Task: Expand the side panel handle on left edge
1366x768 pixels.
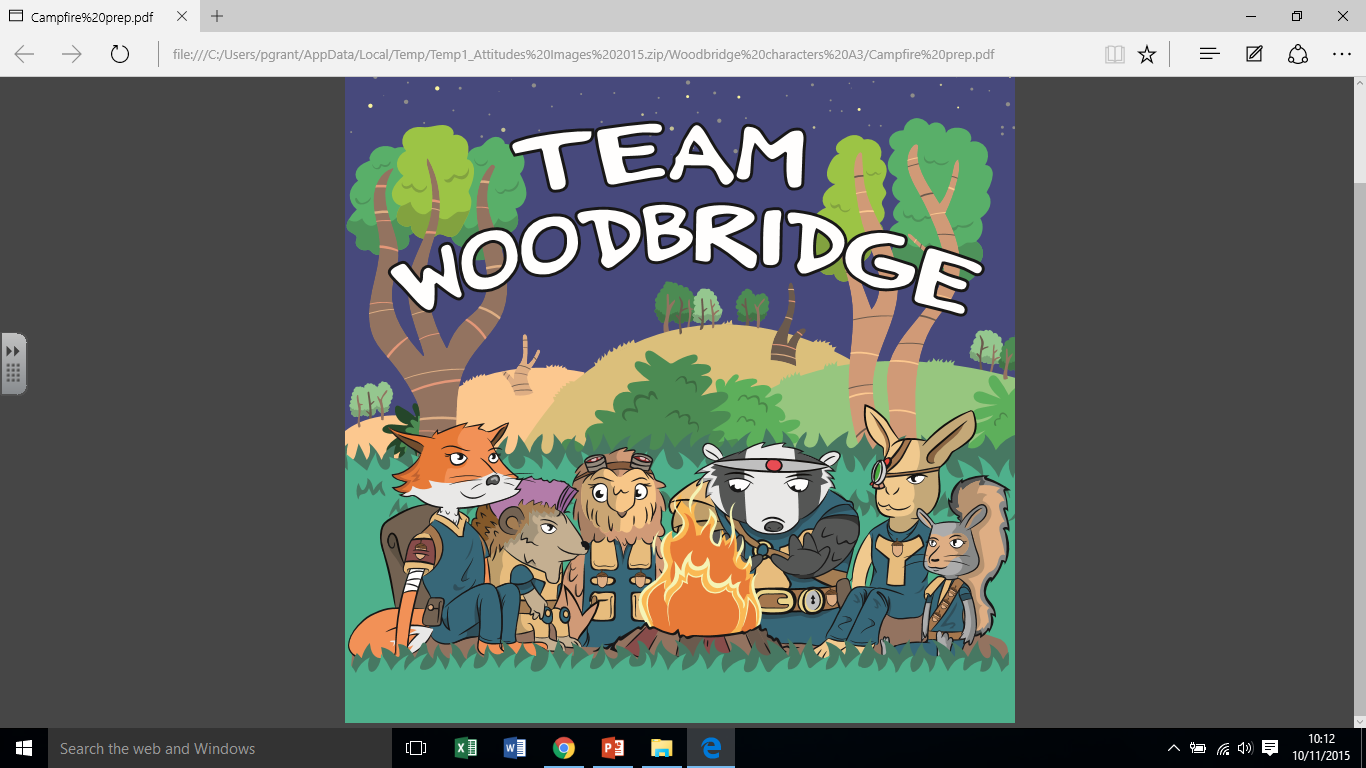Action: tap(13, 363)
